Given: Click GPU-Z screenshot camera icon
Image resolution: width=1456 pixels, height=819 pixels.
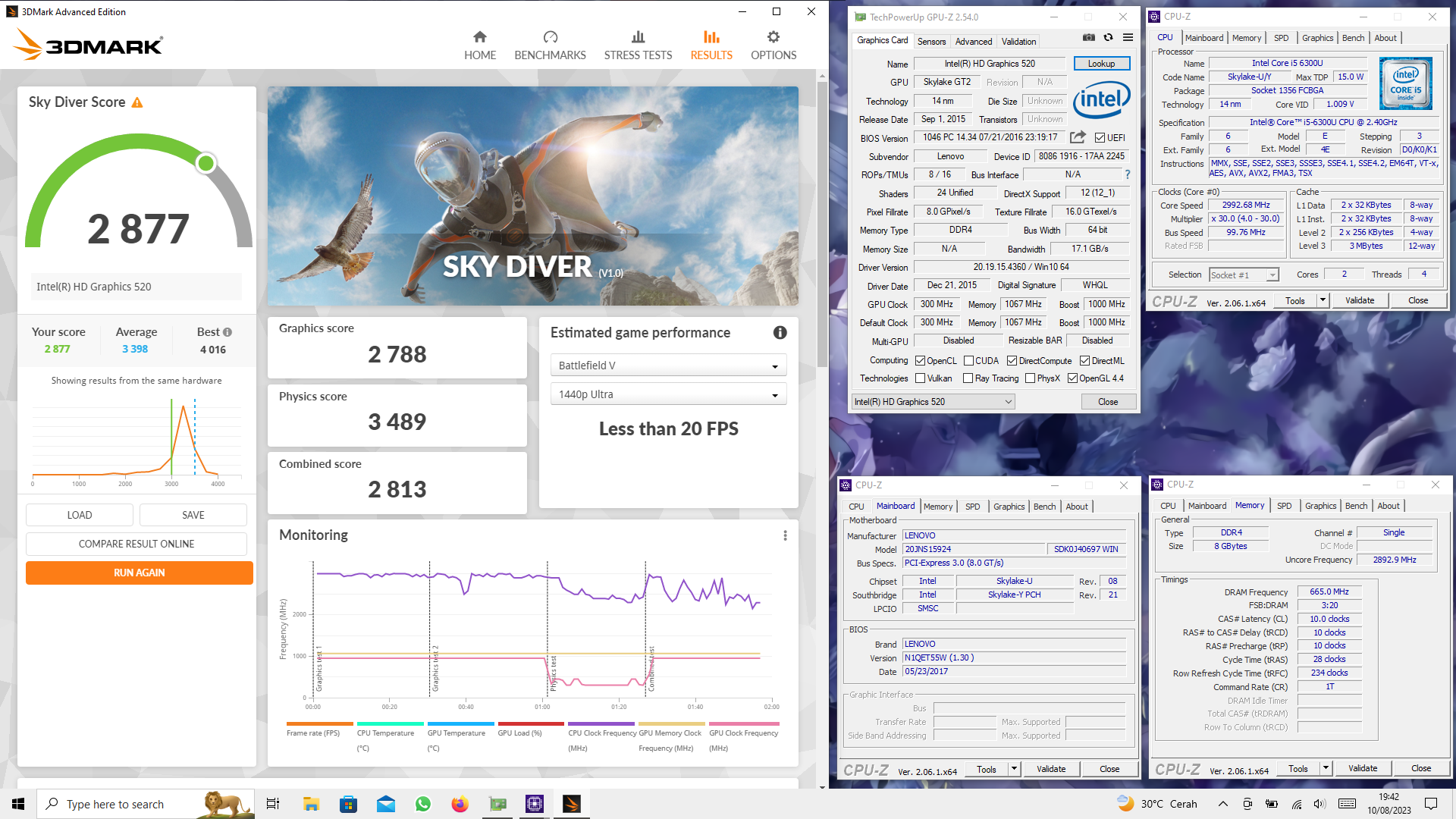Looking at the screenshot, I should 1089,38.
